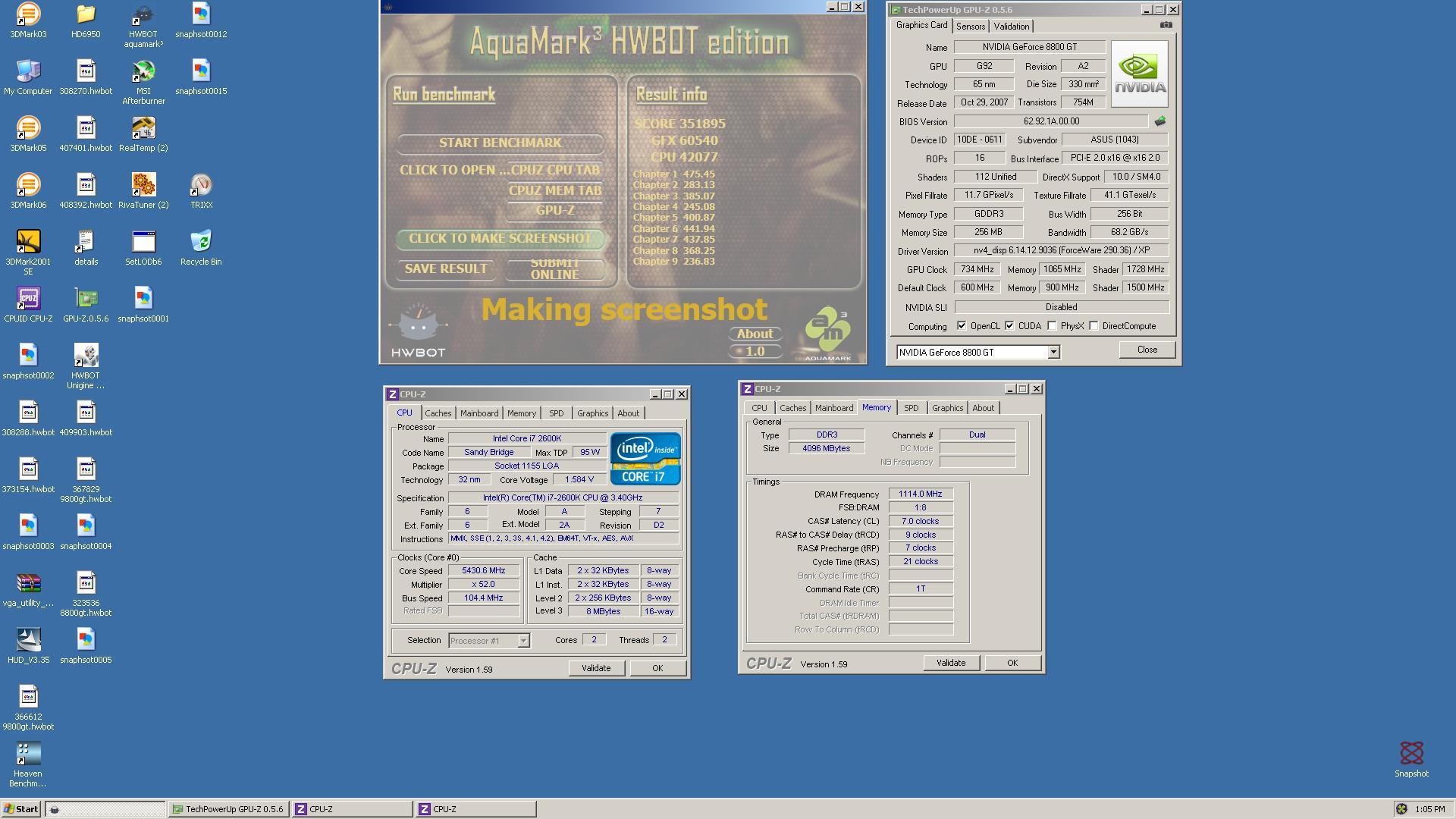The image size is (1456, 819).
Task: Launch RealTemp (2) shortcut
Action: 143,134
